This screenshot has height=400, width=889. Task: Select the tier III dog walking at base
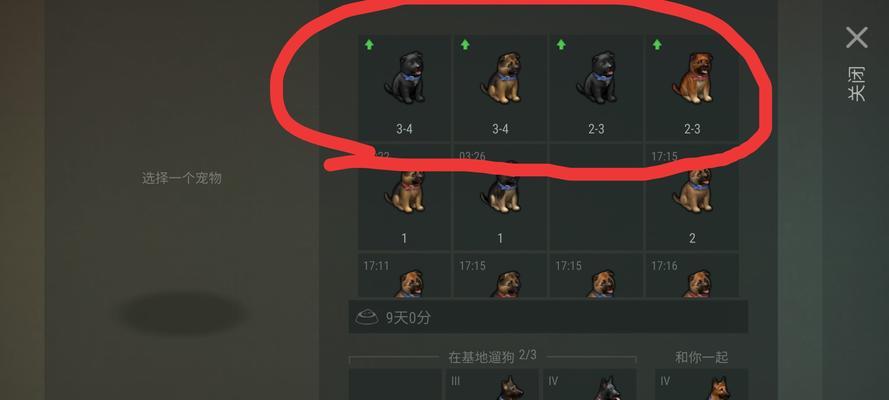[x=492, y=385]
